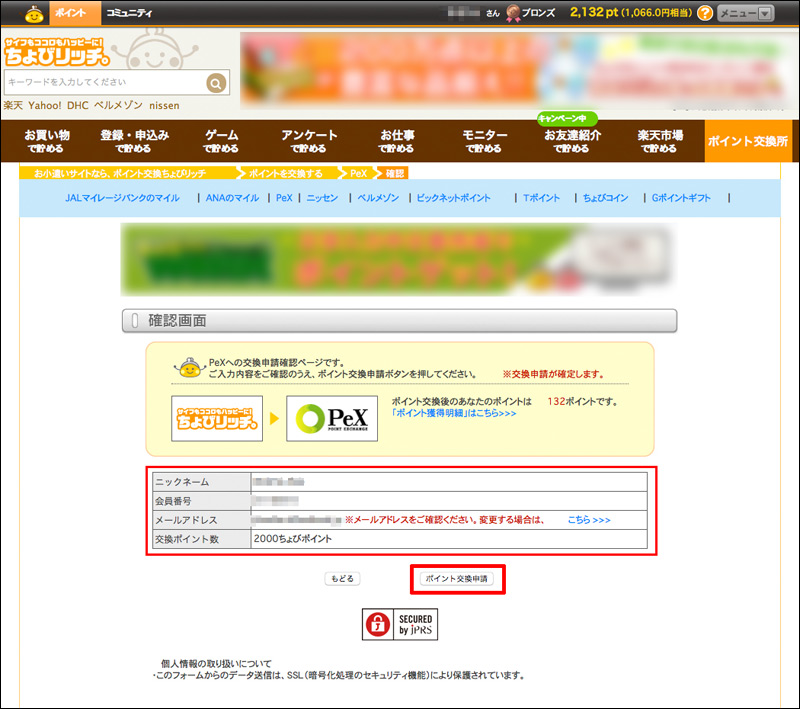Click こちら>>> to change mail address
800x709 pixels.
point(589,520)
